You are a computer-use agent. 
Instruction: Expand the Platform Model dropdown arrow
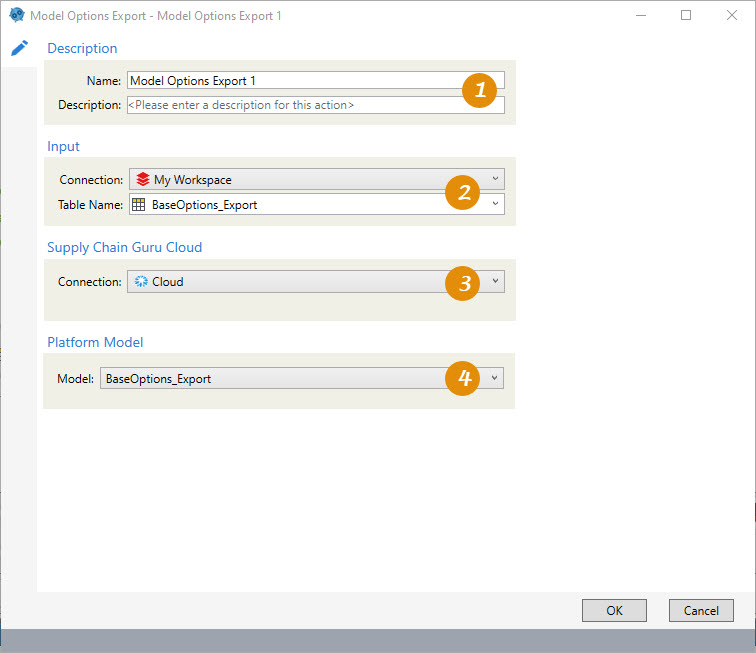click(494, 378)
